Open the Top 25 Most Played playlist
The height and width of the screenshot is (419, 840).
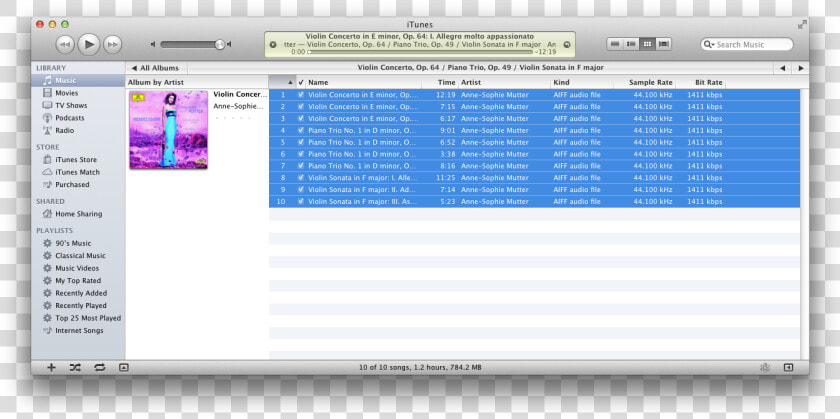[x=88, y=318]
